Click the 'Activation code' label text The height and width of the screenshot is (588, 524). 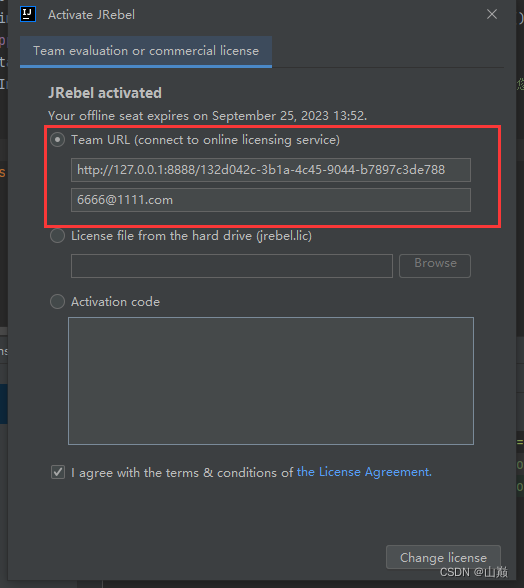pyautogui.click(x=116, y=302)
